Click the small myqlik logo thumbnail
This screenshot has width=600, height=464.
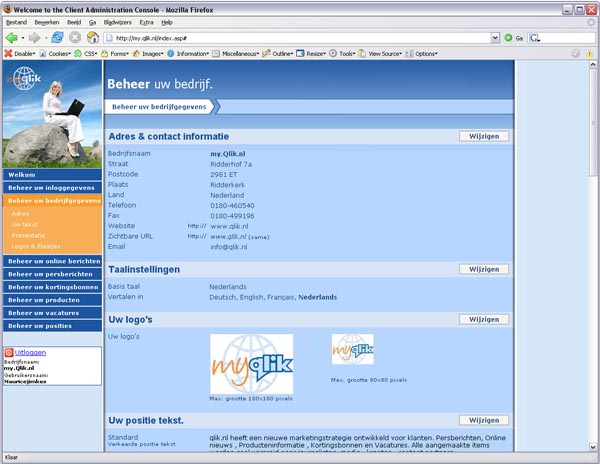tap(352, 352)
